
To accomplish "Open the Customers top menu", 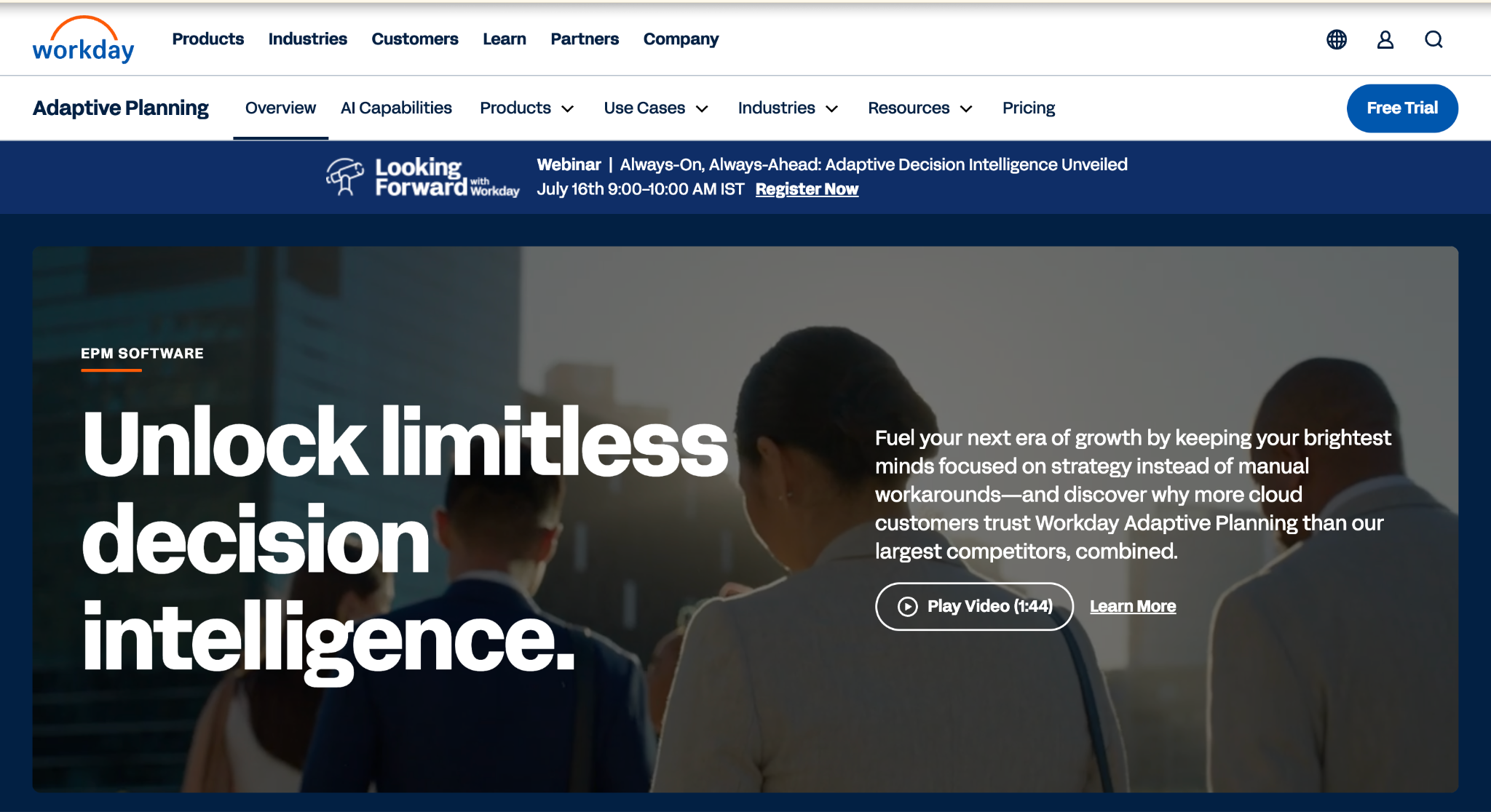I will tap(415, 39).
